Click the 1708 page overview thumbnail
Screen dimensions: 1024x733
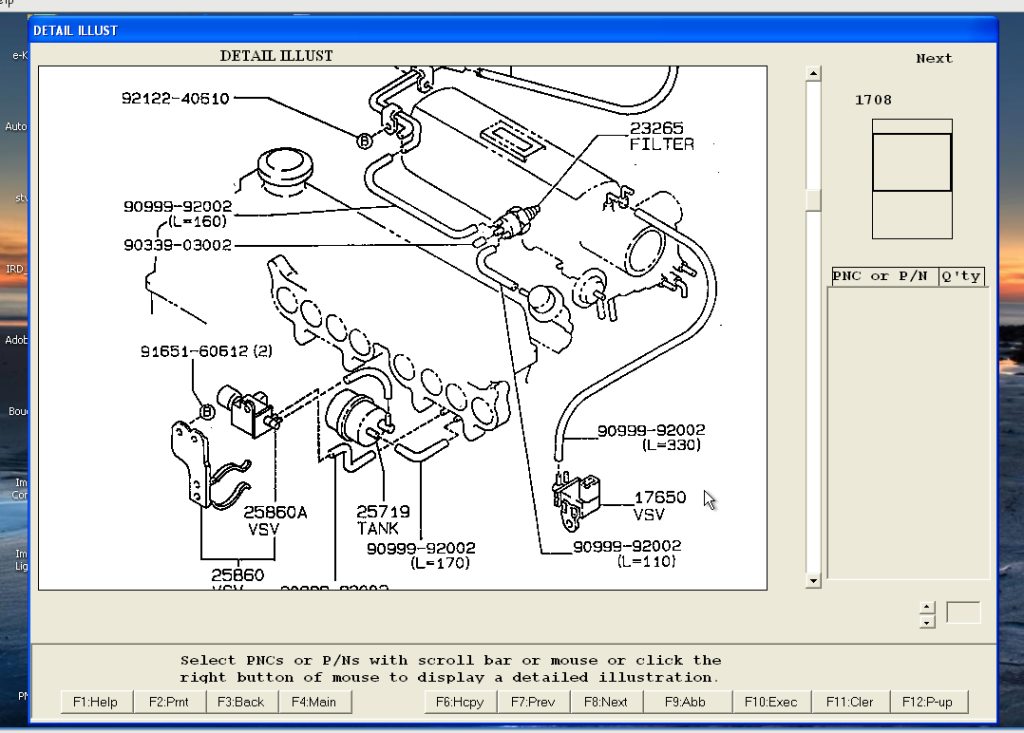tap(912, 178)
